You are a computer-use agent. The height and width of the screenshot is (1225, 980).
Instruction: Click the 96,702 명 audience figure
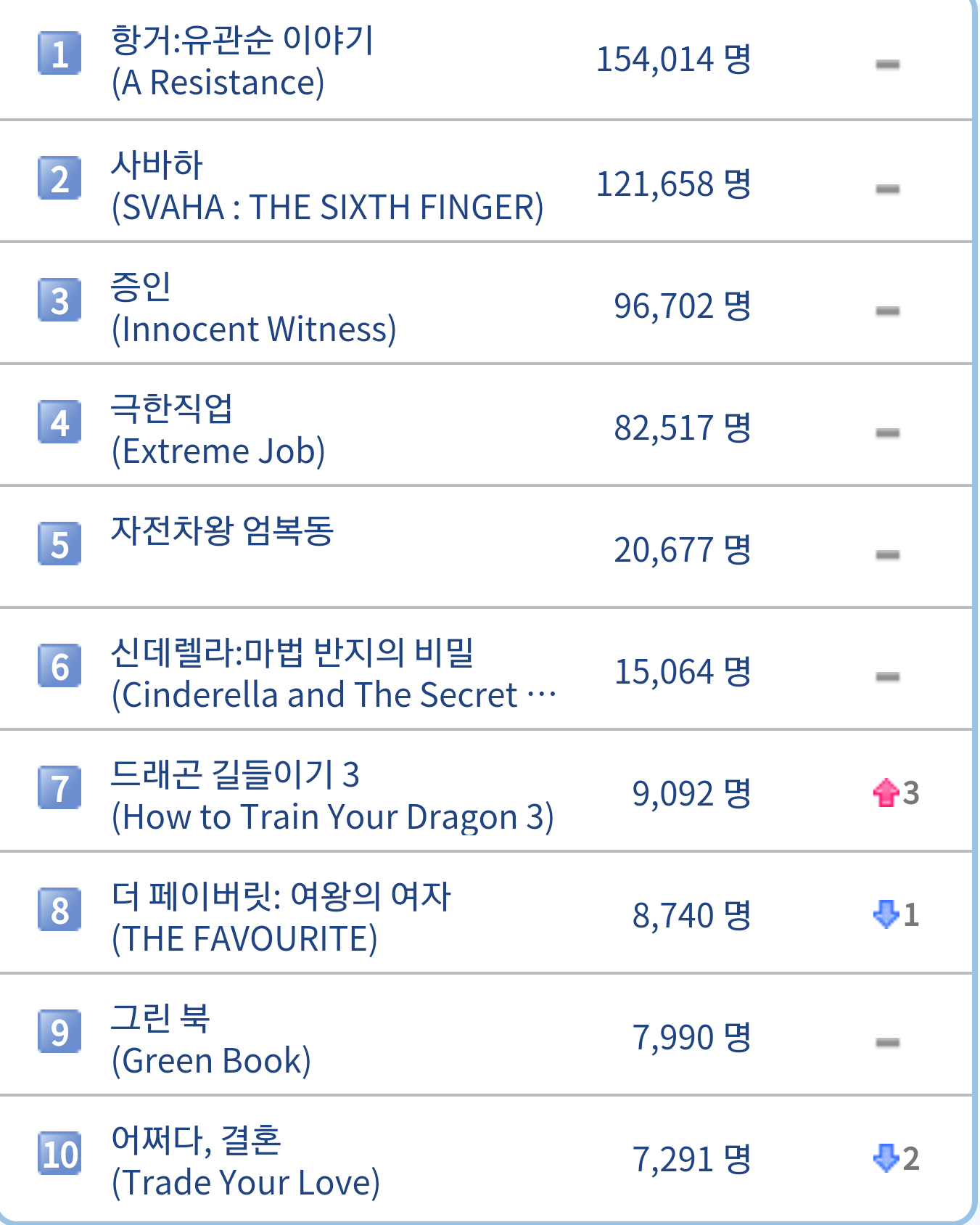click(682, 306)
